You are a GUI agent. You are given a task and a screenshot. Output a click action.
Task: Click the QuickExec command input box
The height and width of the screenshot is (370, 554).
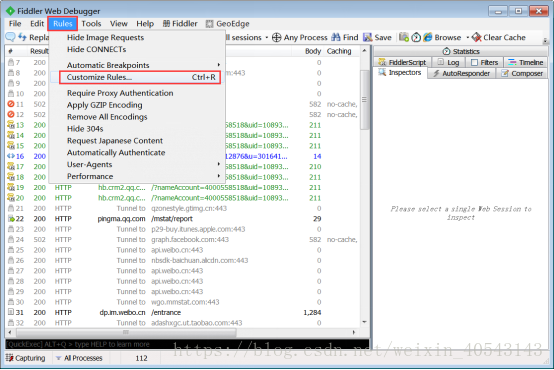pos(187,344)
